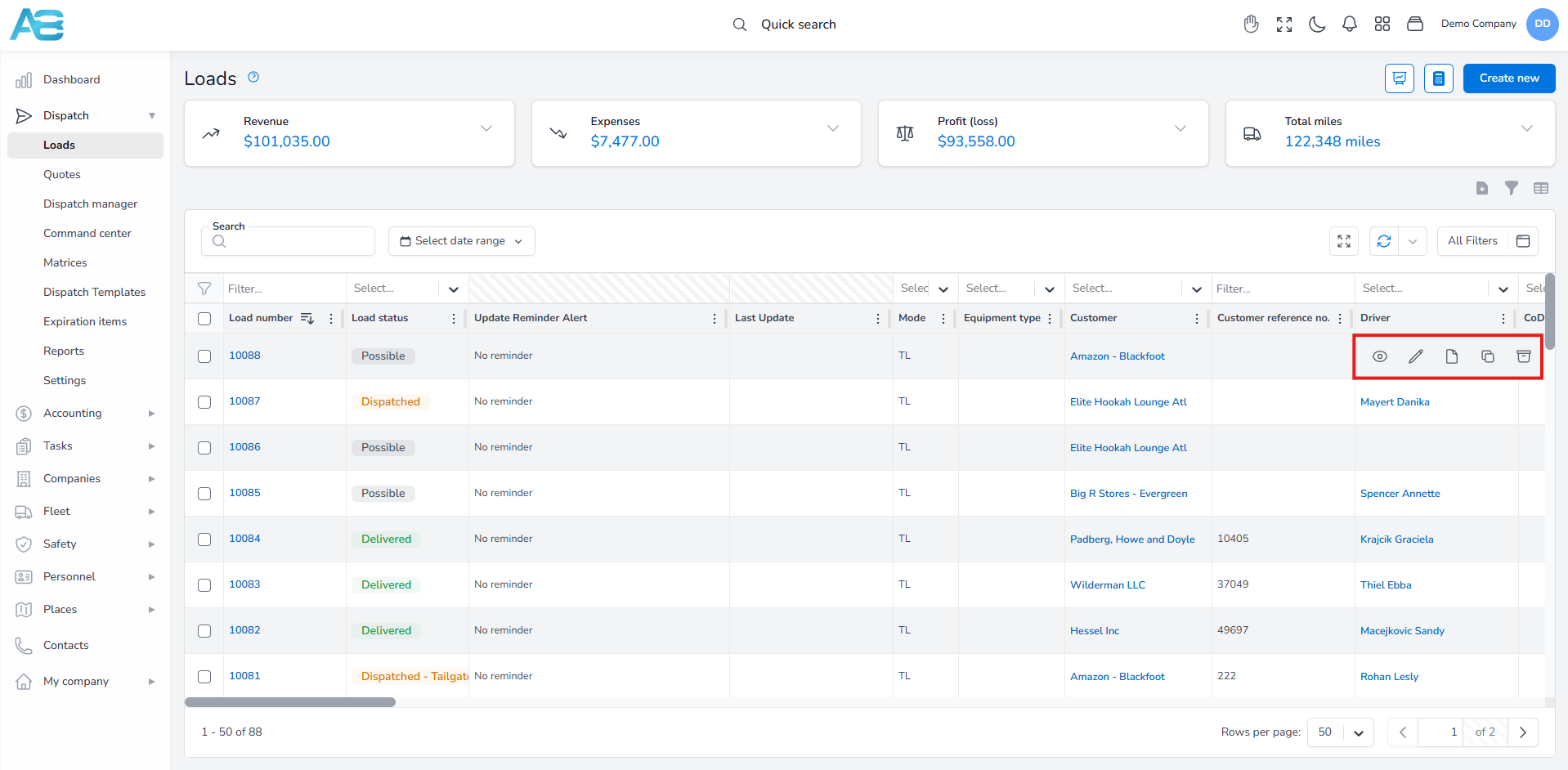
Task: Archive load 10088 with the archive icon
Action: point(1524,356)
